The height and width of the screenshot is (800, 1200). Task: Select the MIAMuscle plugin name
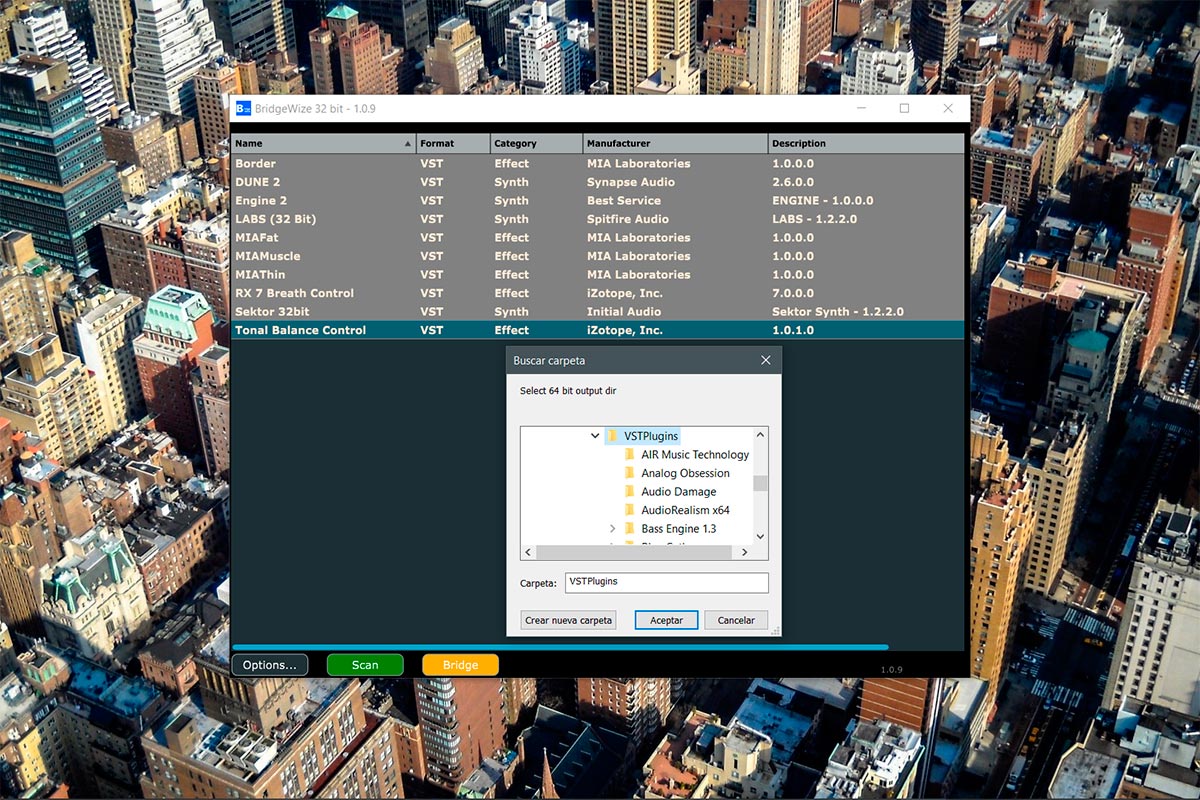pos(268,256)
